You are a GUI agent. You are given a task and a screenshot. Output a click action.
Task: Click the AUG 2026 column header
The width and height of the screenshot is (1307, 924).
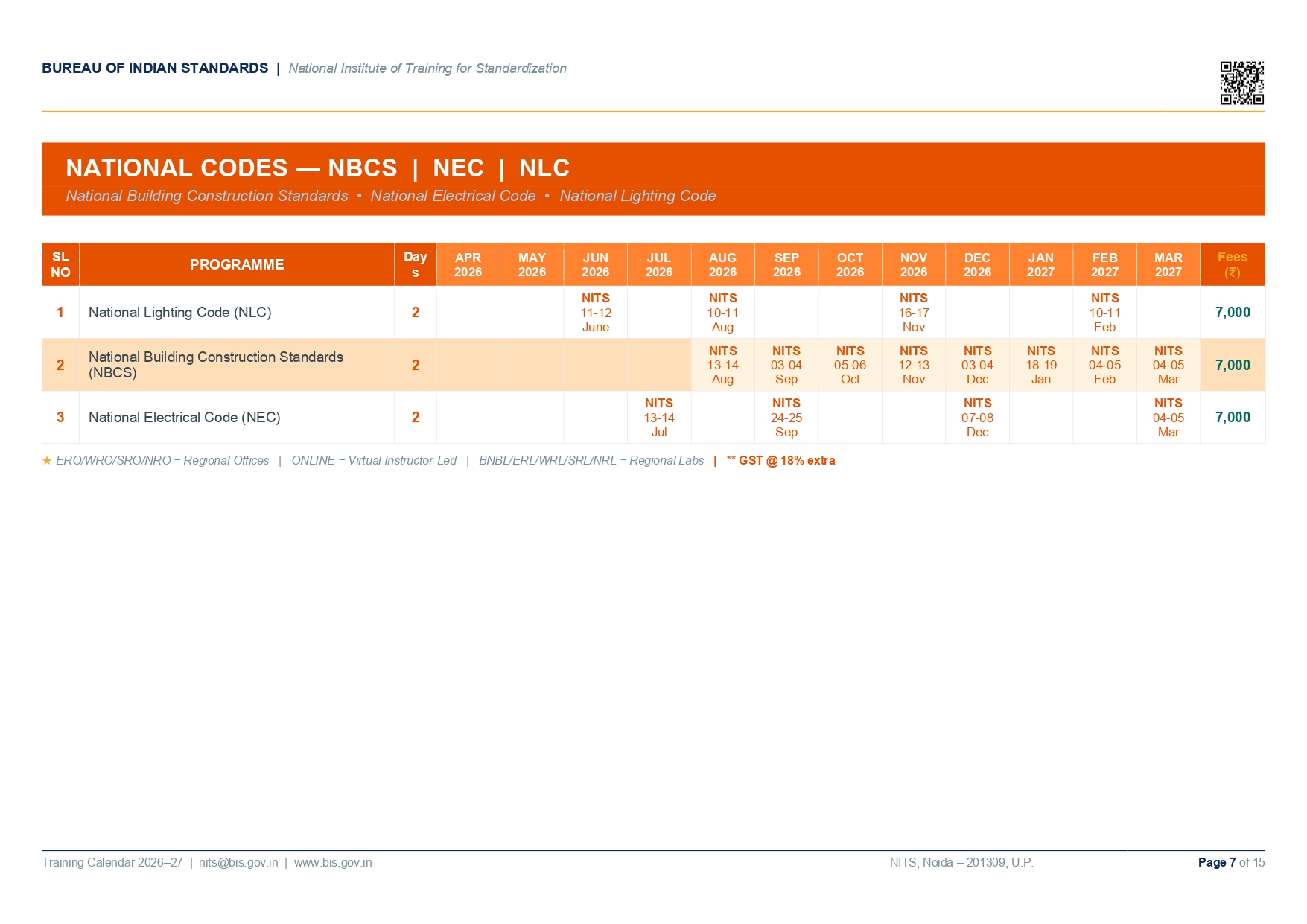click(723, 264)
